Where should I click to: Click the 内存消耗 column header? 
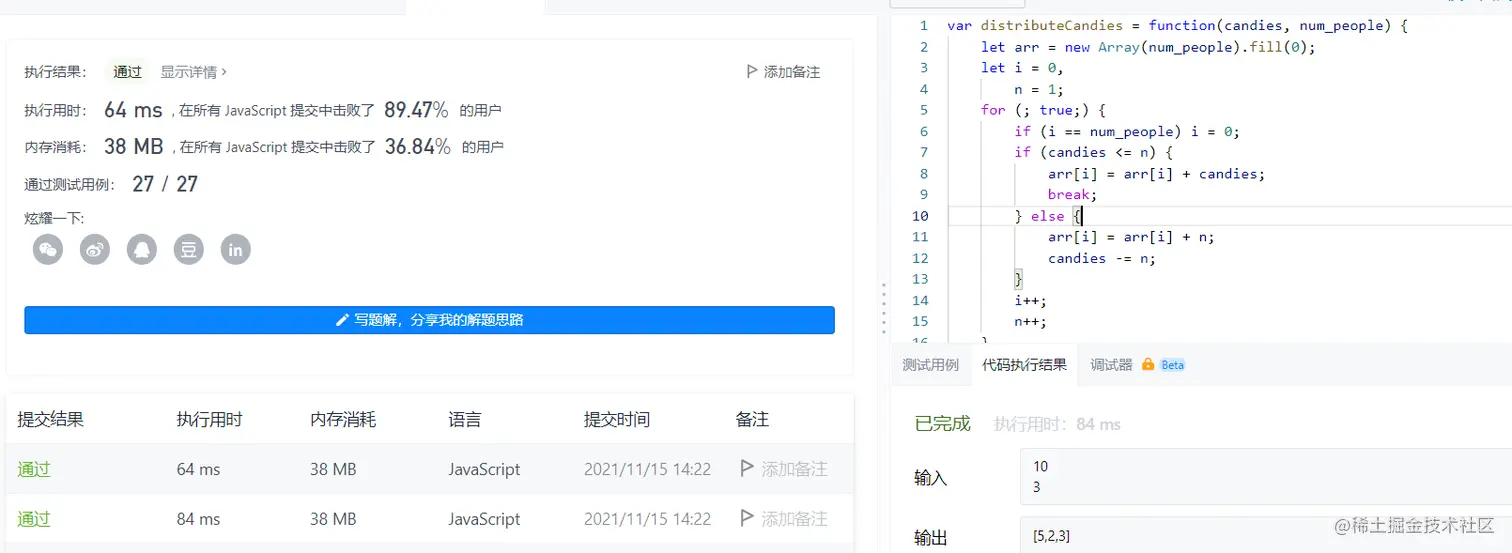343,420
